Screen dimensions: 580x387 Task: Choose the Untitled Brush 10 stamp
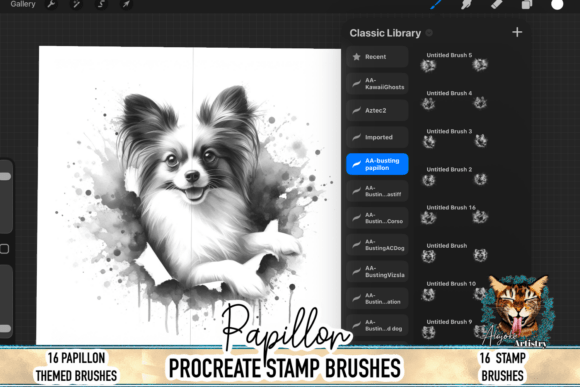[x=454, y=290]
